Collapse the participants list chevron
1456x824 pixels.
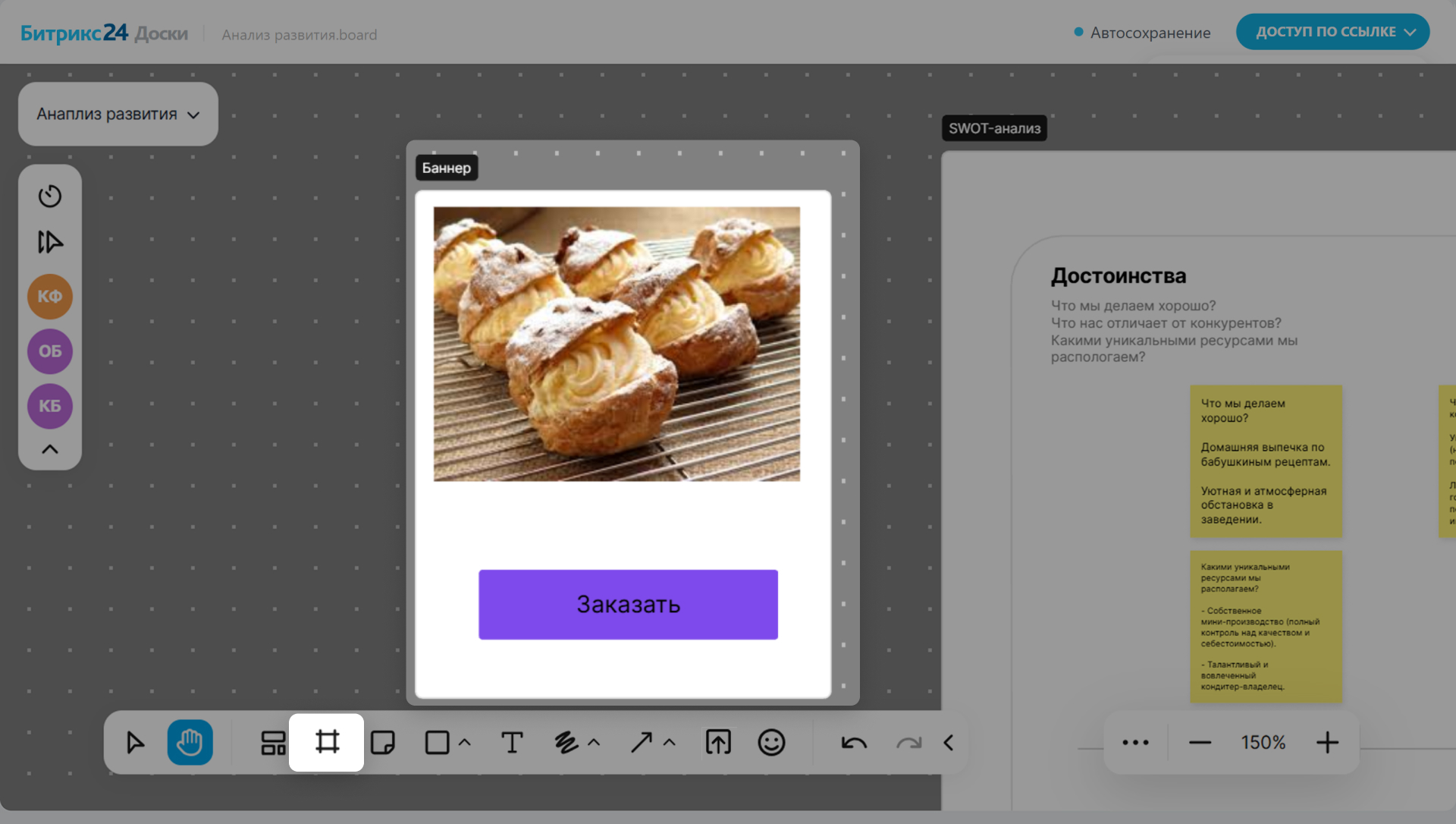pyautogui.click(x=50, y=449)
